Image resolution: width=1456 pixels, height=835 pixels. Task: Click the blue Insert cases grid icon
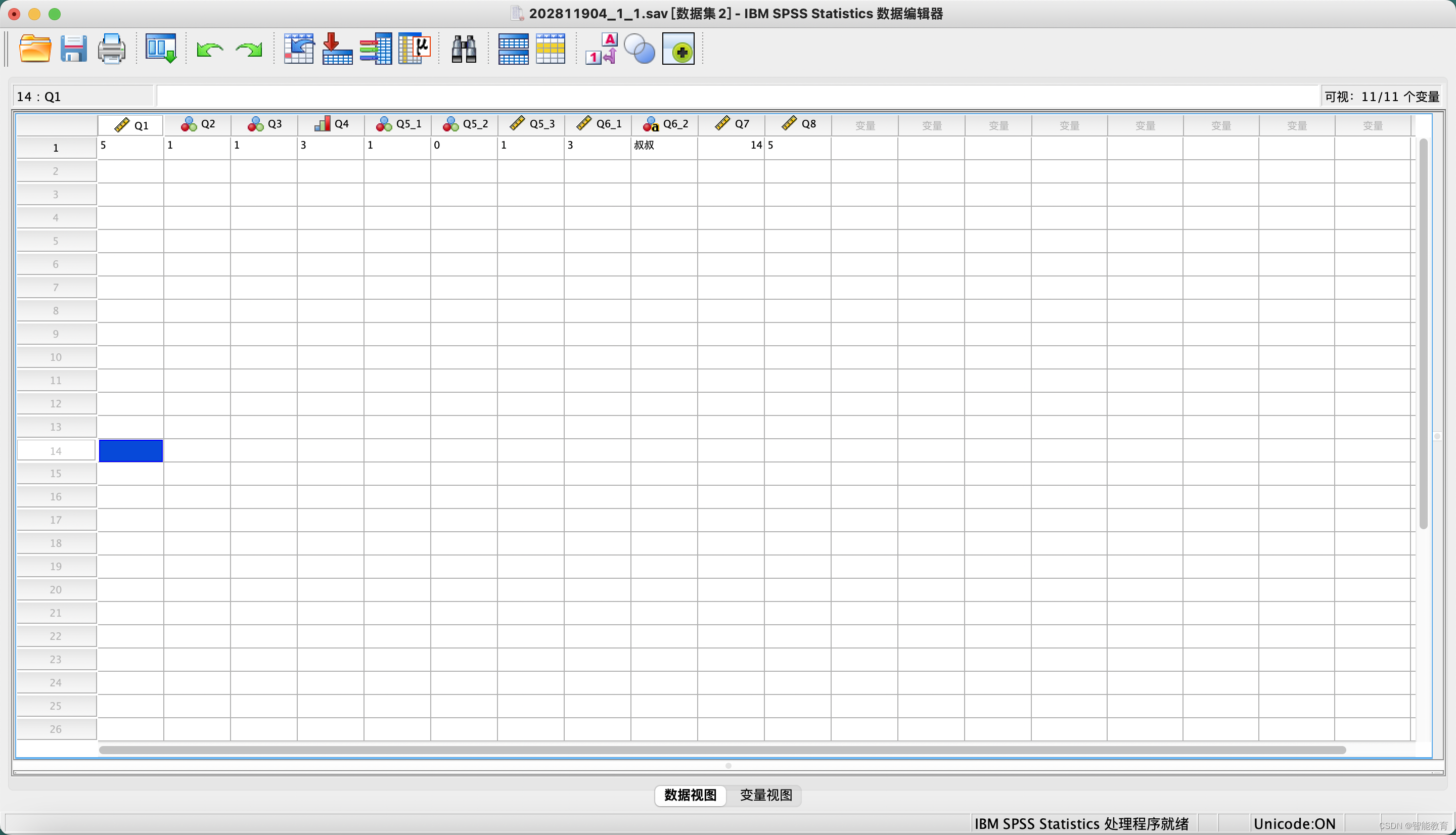[x=513, y=49]
